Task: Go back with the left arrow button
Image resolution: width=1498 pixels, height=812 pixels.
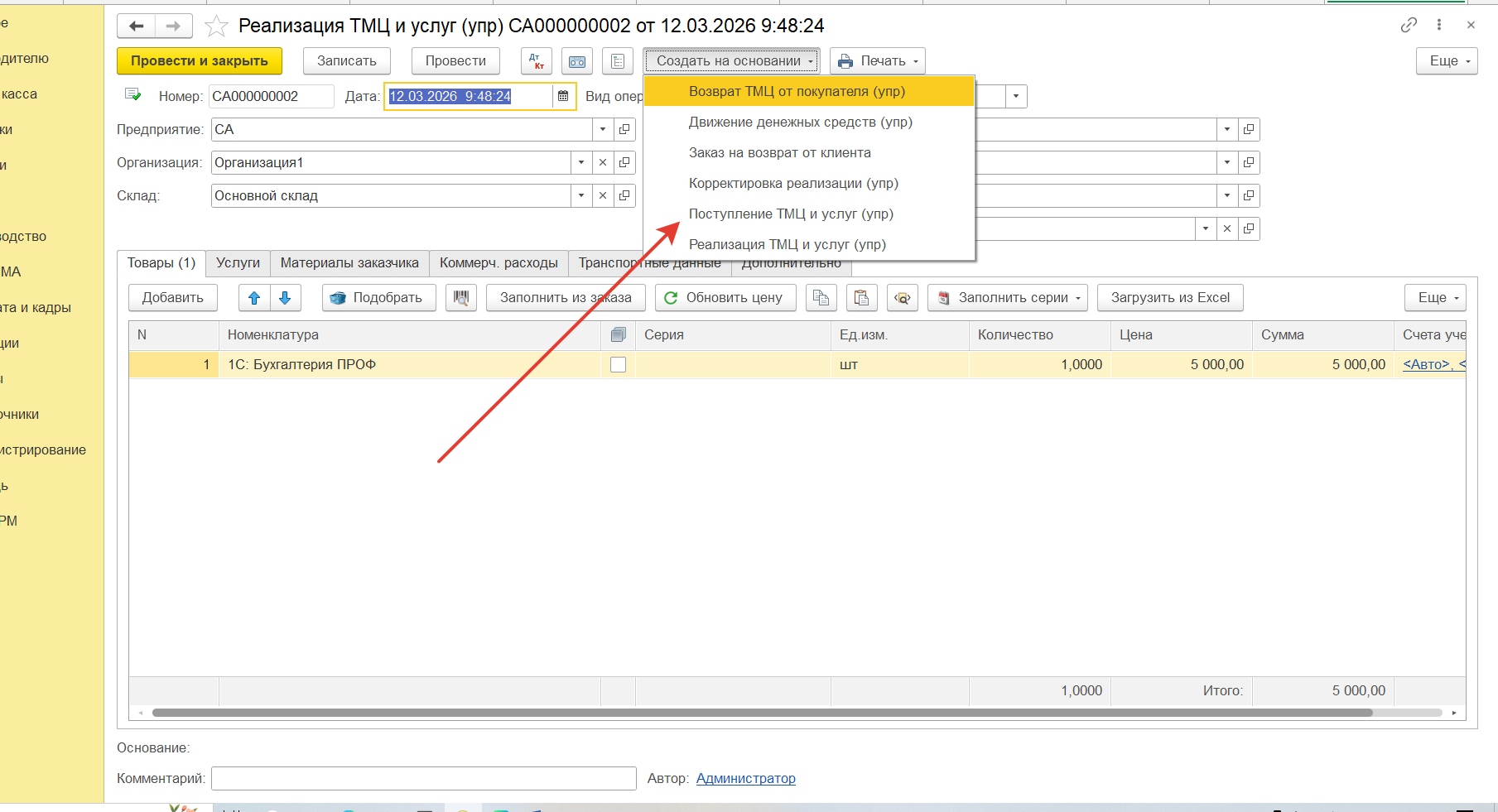Action: tap(136, 26)
